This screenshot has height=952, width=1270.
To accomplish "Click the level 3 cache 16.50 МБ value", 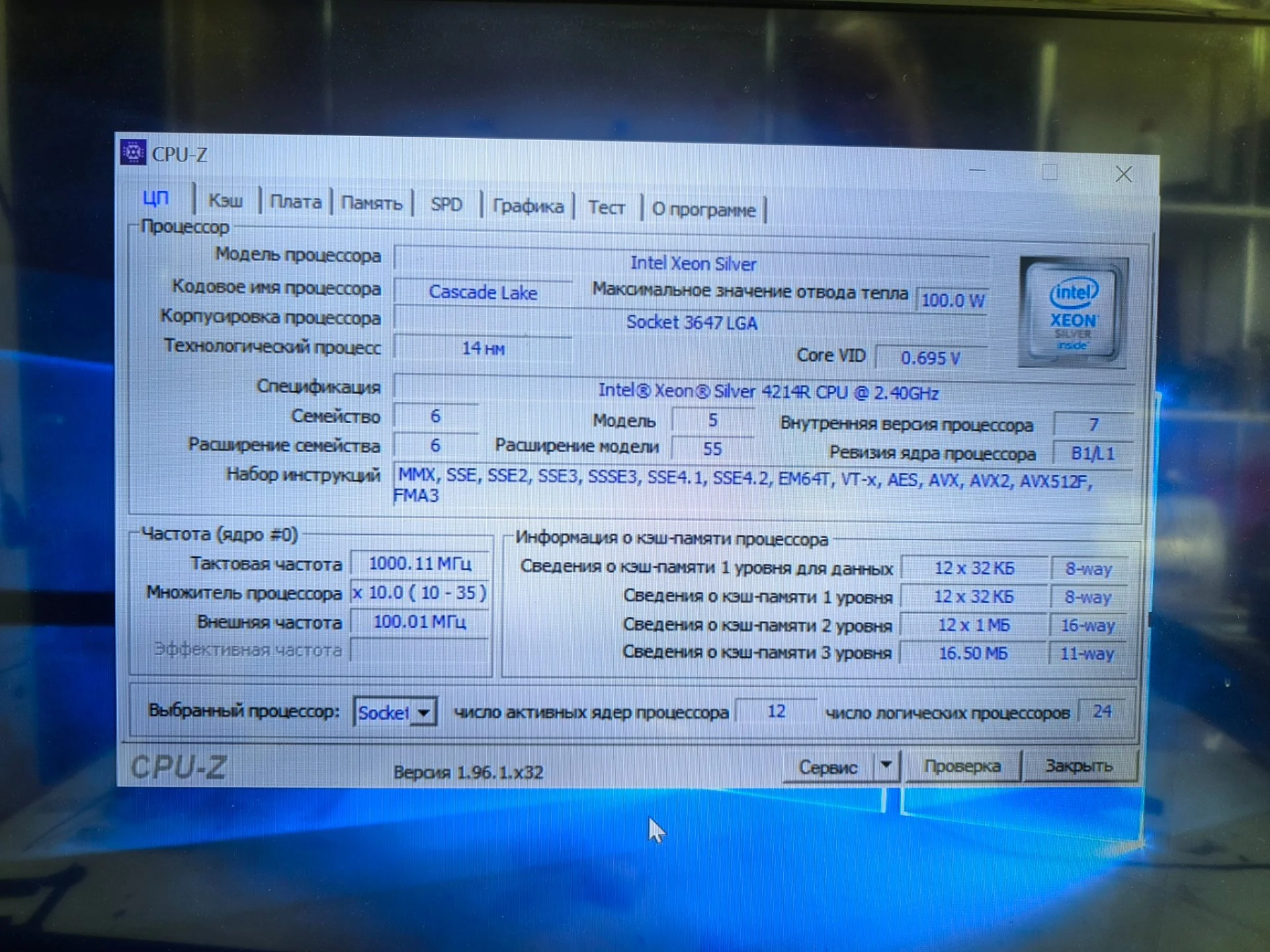I will point(974,653).
